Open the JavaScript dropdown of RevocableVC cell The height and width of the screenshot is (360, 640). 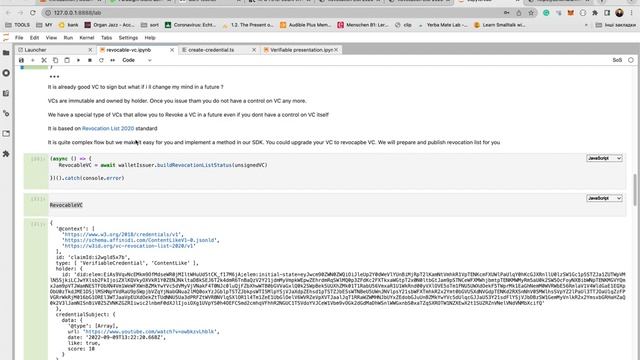[604, 198]
